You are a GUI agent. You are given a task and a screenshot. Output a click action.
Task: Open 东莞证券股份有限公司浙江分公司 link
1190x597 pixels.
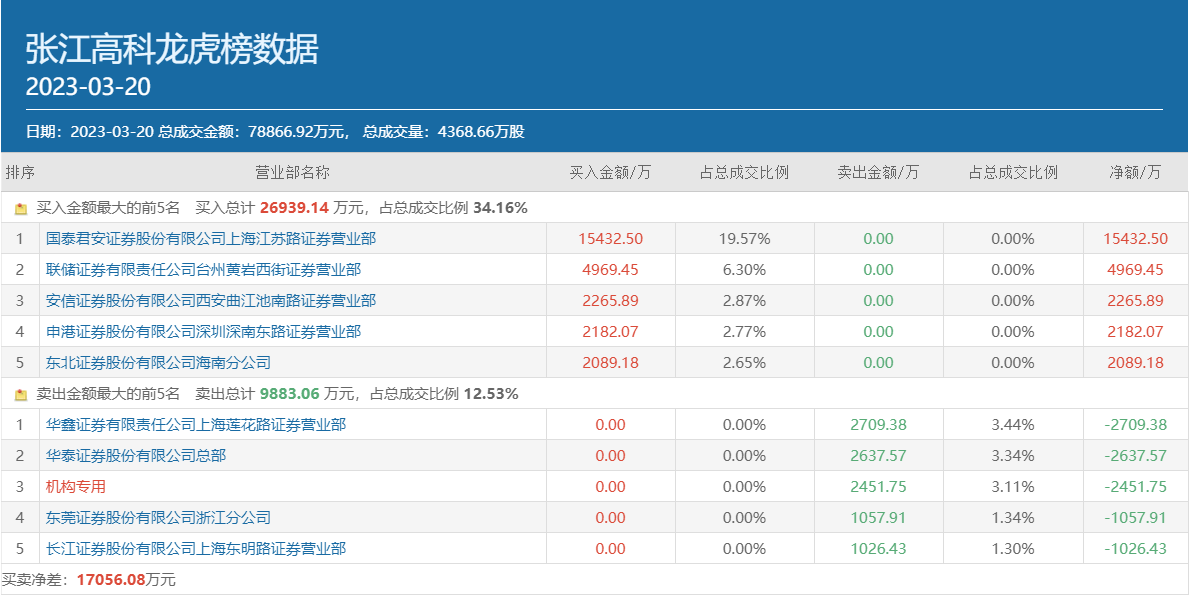click(158, 518)
